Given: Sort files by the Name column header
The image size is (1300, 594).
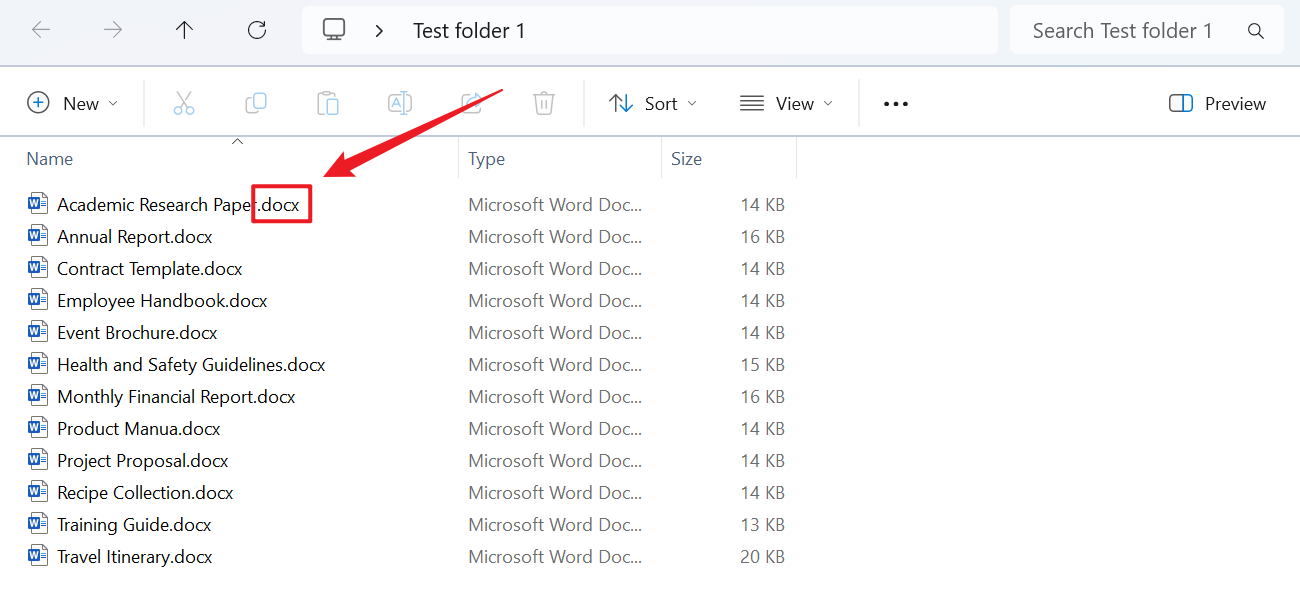Looking at the screenshot, I should 50,159.
